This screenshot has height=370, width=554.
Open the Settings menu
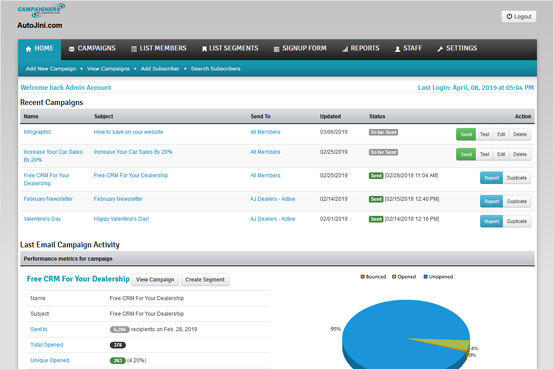[x=457, y=48]
